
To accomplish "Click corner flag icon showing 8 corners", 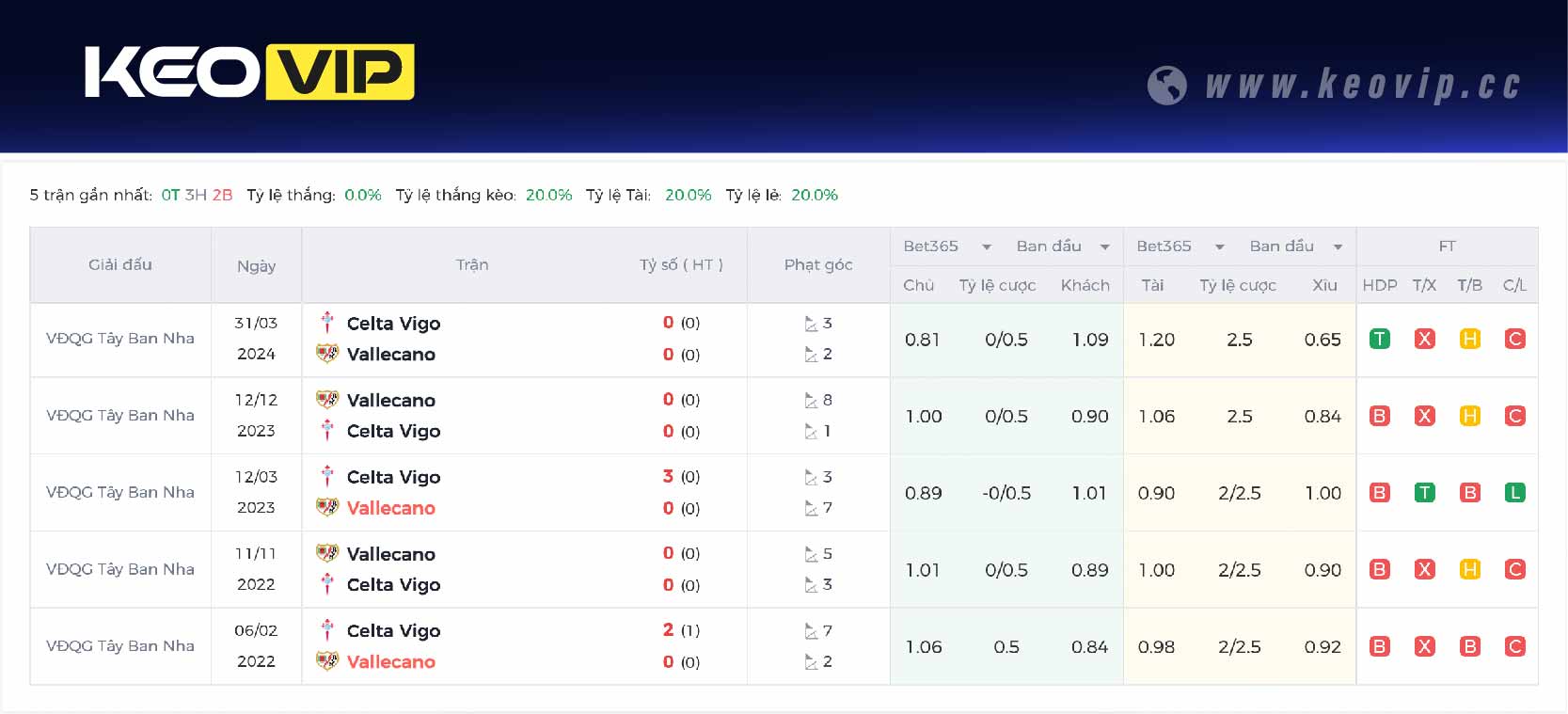I will pos(811,401).
